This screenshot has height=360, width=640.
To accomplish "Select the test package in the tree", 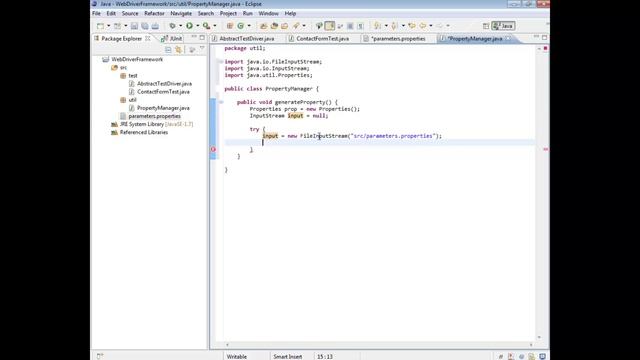I will (133, 76).
